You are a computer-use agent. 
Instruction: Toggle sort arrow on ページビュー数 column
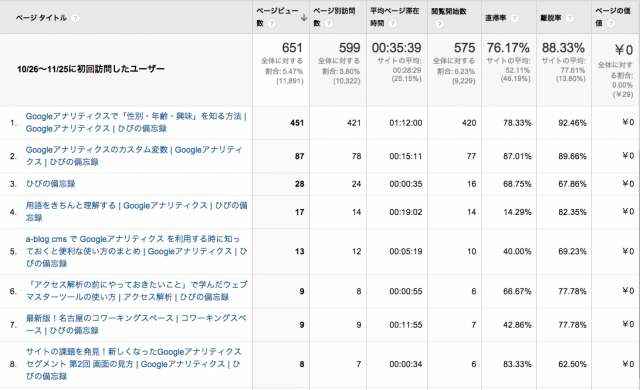pos(304,18)
